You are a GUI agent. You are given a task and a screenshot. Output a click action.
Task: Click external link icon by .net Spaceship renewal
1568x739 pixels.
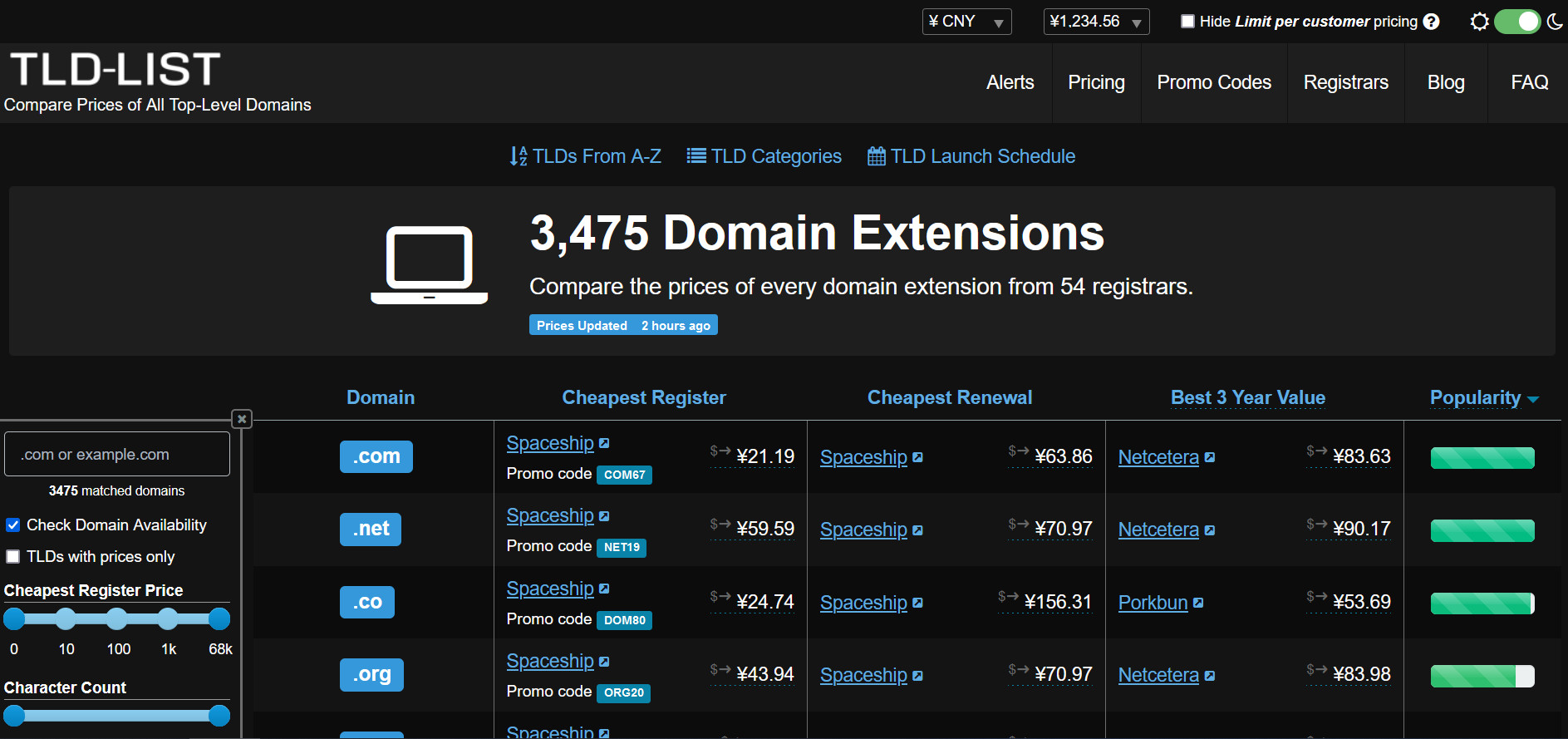click(x=917, y=530)
